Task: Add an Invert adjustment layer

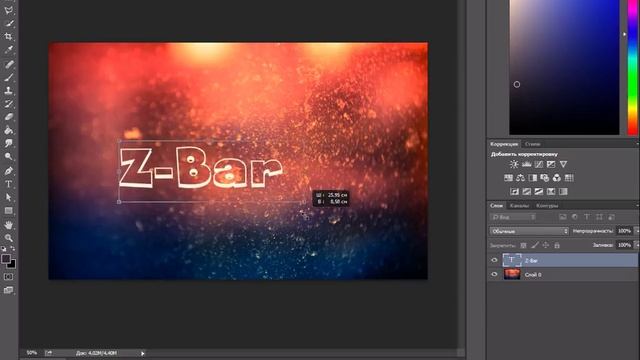Action: pos(515,191)
